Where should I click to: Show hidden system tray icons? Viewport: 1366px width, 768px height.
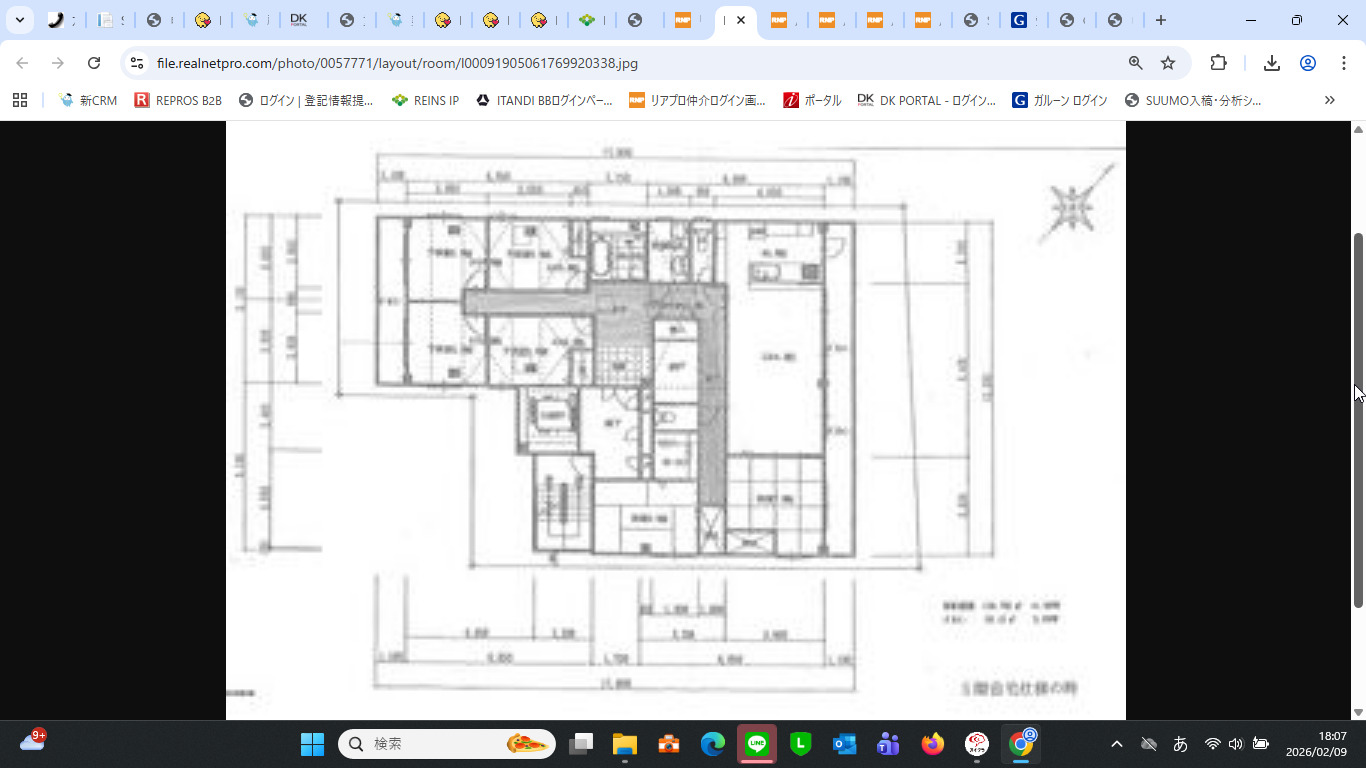pyautogui.click(x=1117, y=744)
